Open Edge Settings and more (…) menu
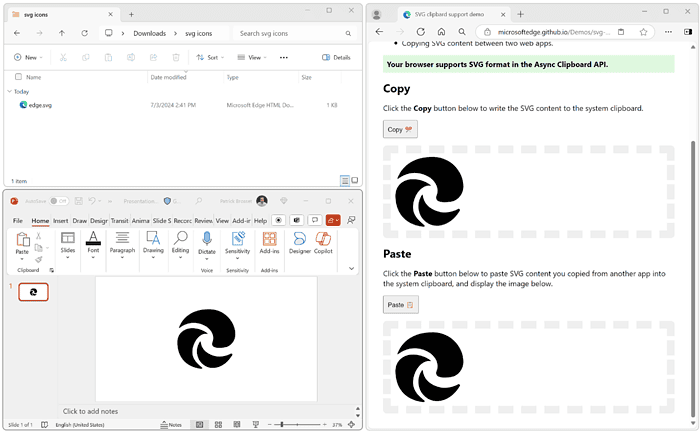The width and height of the screenshot is (700, 431). (x=668, y=32)
